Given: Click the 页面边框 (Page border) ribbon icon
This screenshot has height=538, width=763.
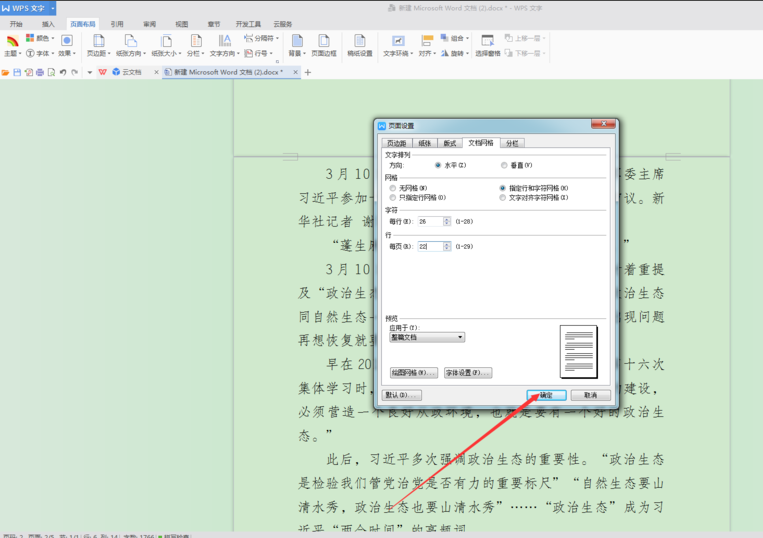Looking at the screenshot, I should pyautogui.click(x=323, y=41).
